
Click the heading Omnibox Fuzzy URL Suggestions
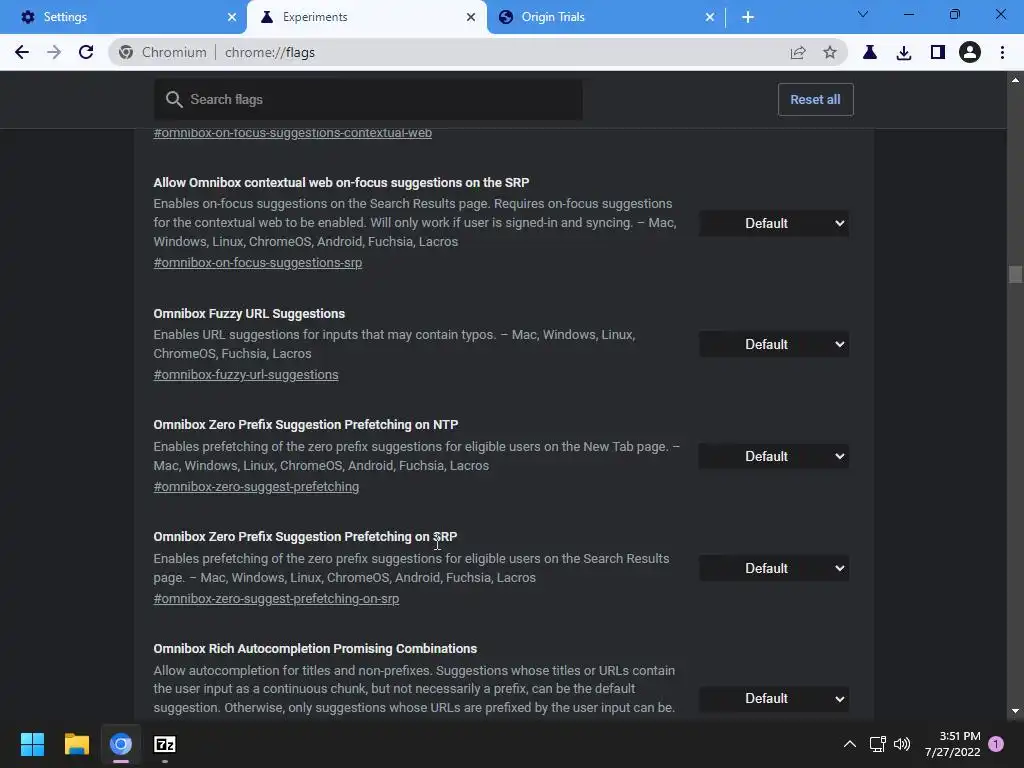[x=249, y=313]
